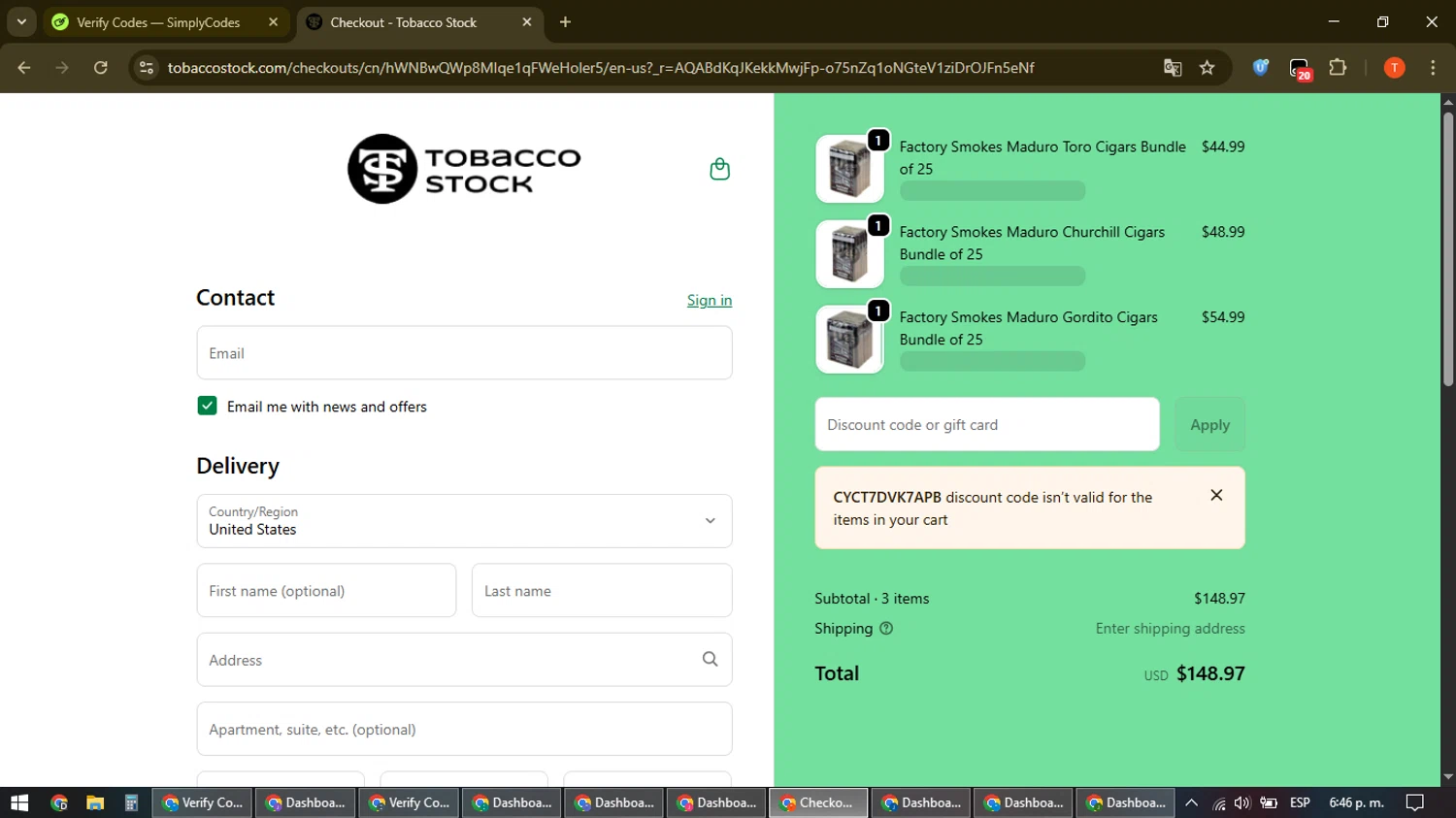This screenshot has height=818, width=1456.
Task: Click the browser address bar URL
Action: click(x=600, y=68)
